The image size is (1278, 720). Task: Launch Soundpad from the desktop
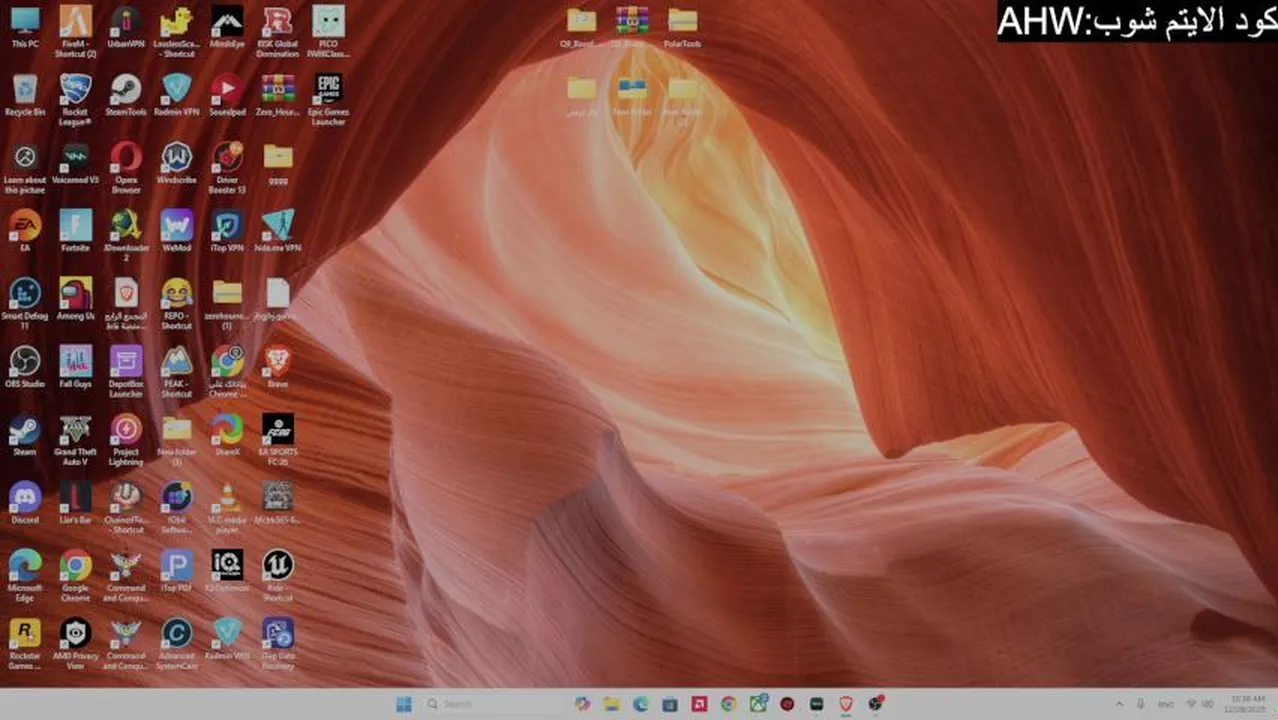coord(227,95)
